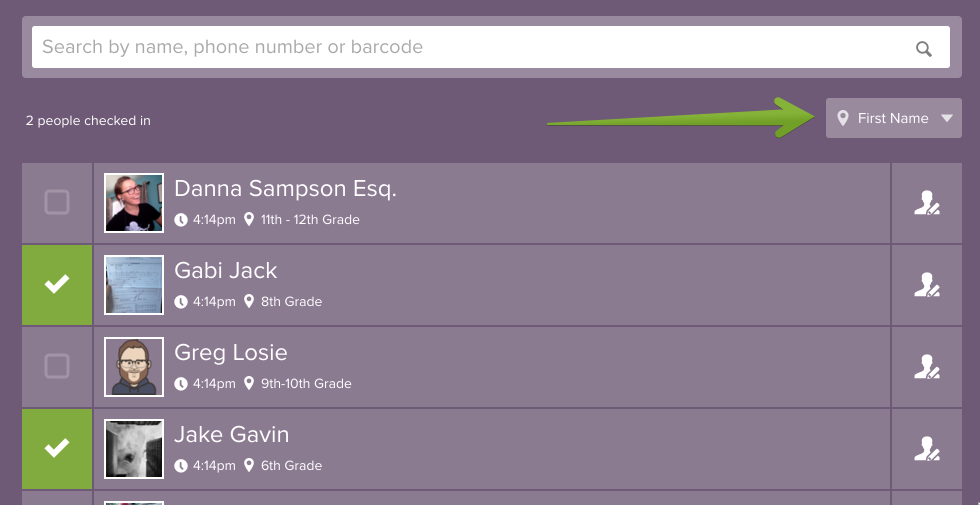Image resolution: width=980 pixels, height=505 pixels.
Task: Open edit person icon for Jake Gavin
Action: coord(927,449)
